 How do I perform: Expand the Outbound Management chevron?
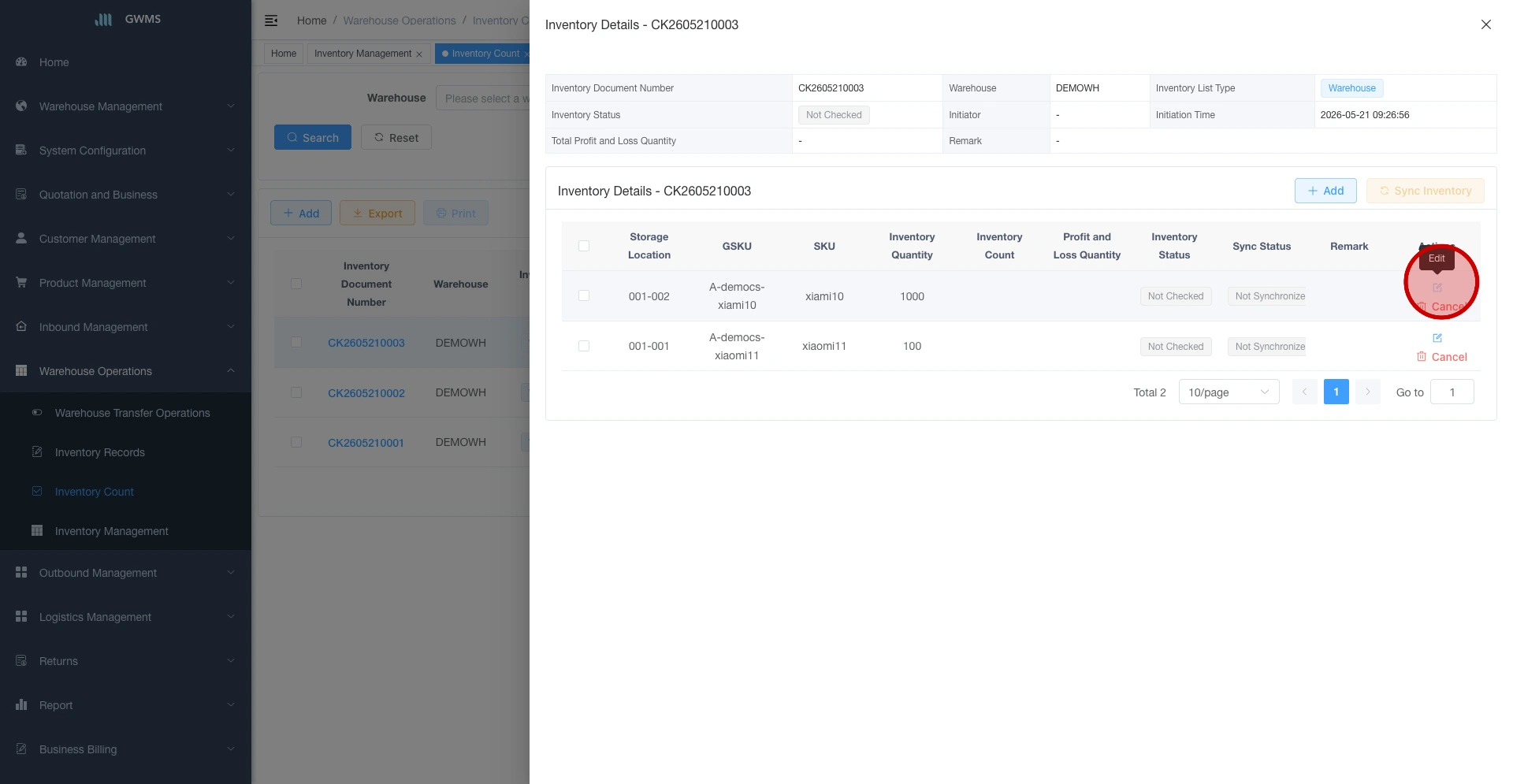pos(231,573)
